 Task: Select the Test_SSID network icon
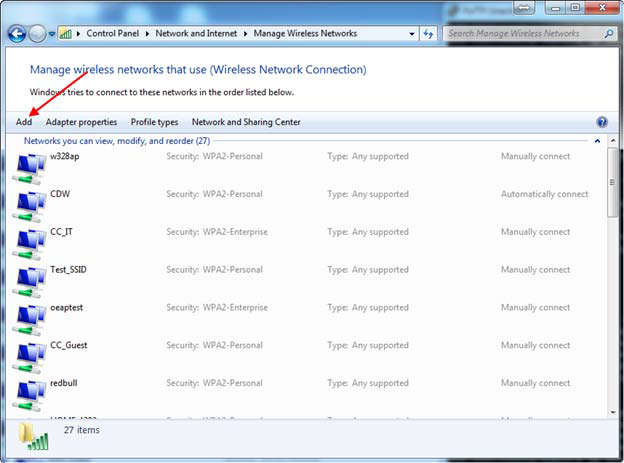click(29, 282)
